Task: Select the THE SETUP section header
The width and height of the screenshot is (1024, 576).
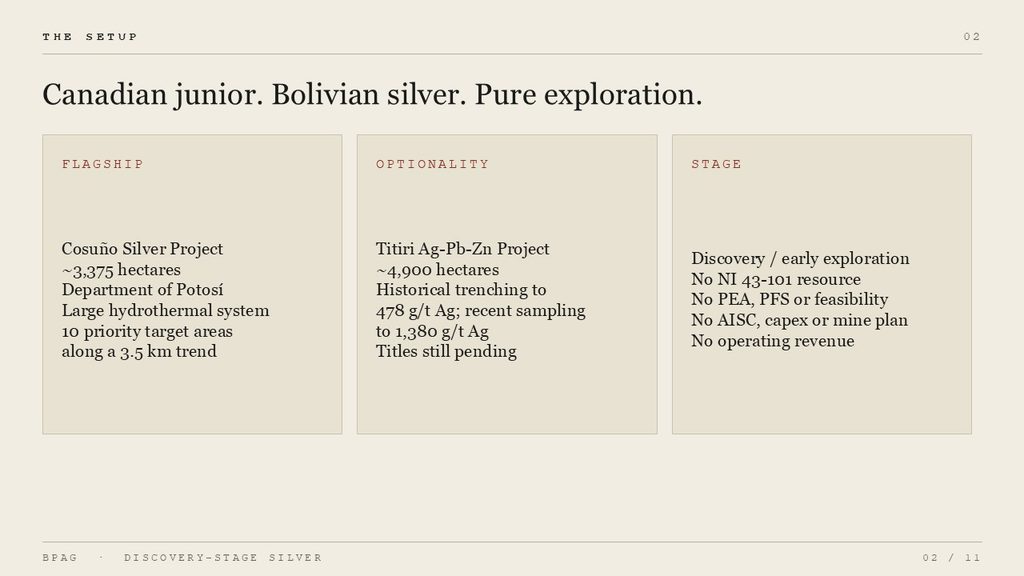Action: 90,37
